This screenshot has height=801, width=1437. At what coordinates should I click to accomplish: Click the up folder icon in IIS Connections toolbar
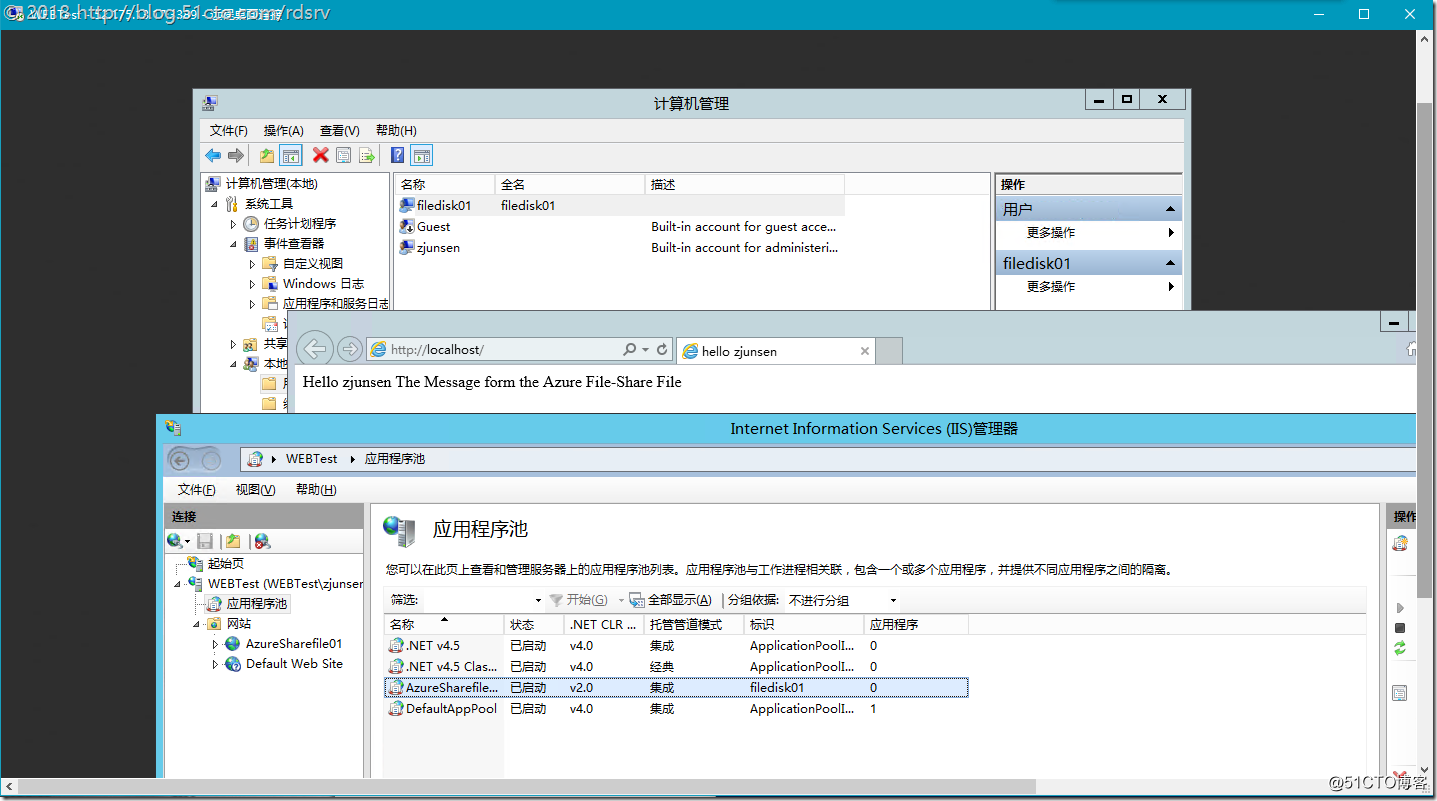click(233, 541)
